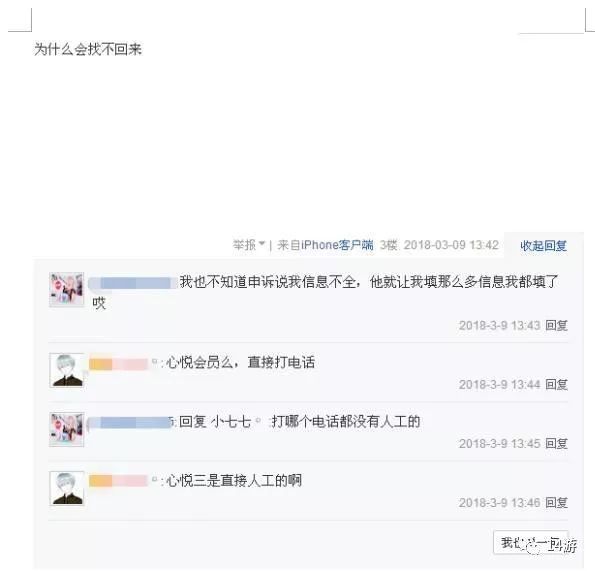
Task: Click the post text 为什么会找不回来
Action: (x=88, y=49)
